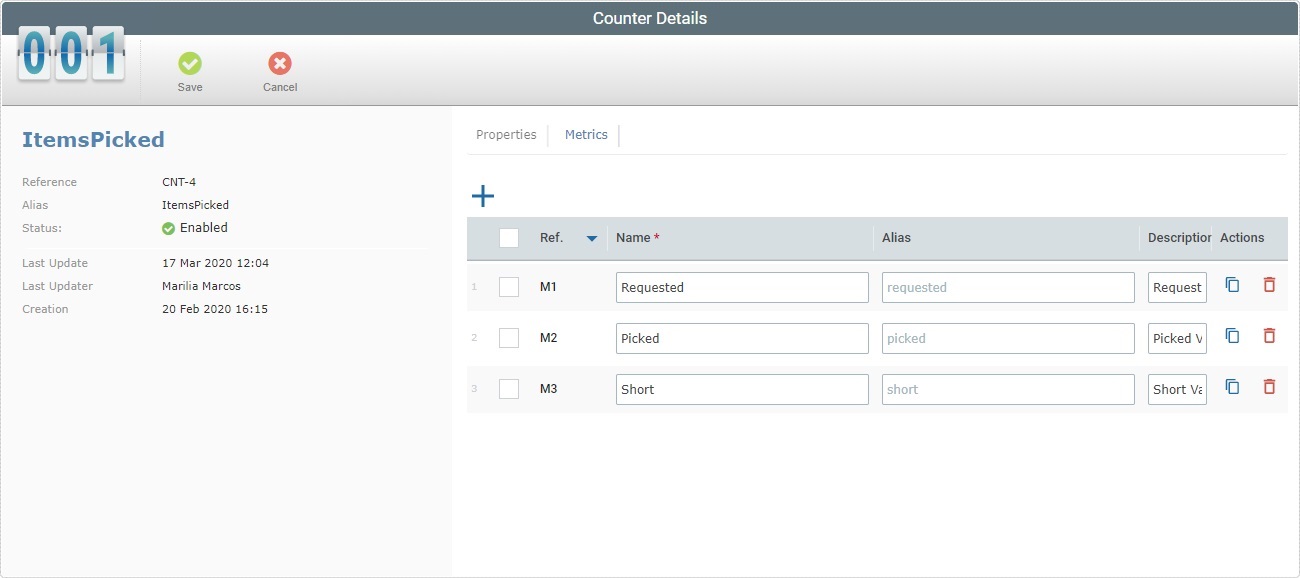
Task: Click the Alias field with 'requested' placeholder
Action: coord(1008,287)
